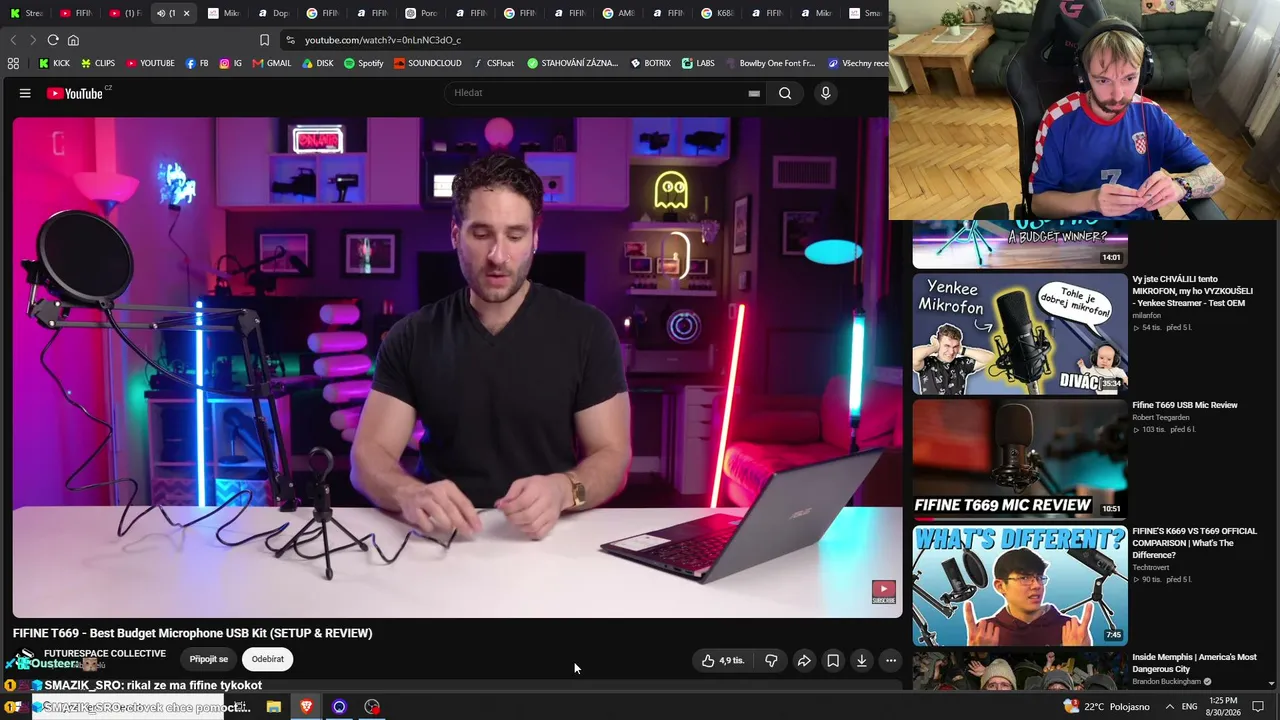Open the recording app icon on taskbar
The height and width of the screenshot is (720, 1280).
click(x=372, y=707)
